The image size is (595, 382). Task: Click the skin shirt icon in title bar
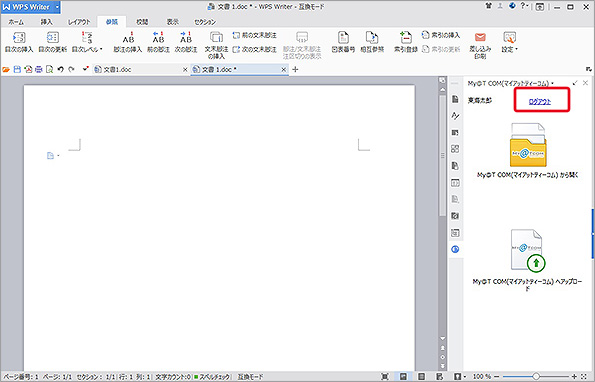click(488, 6)
